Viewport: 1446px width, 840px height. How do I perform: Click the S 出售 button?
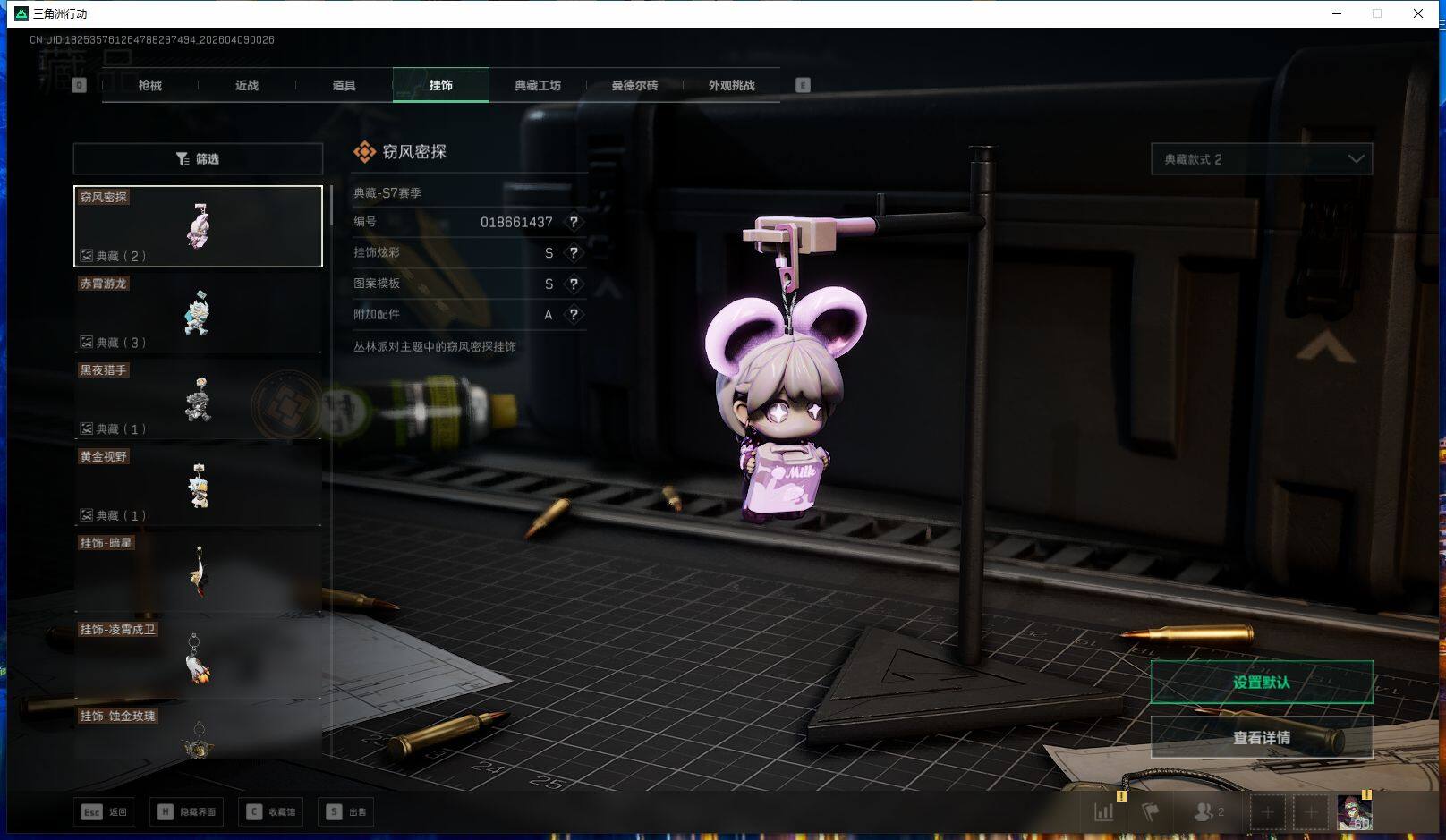tap(347, 811)
